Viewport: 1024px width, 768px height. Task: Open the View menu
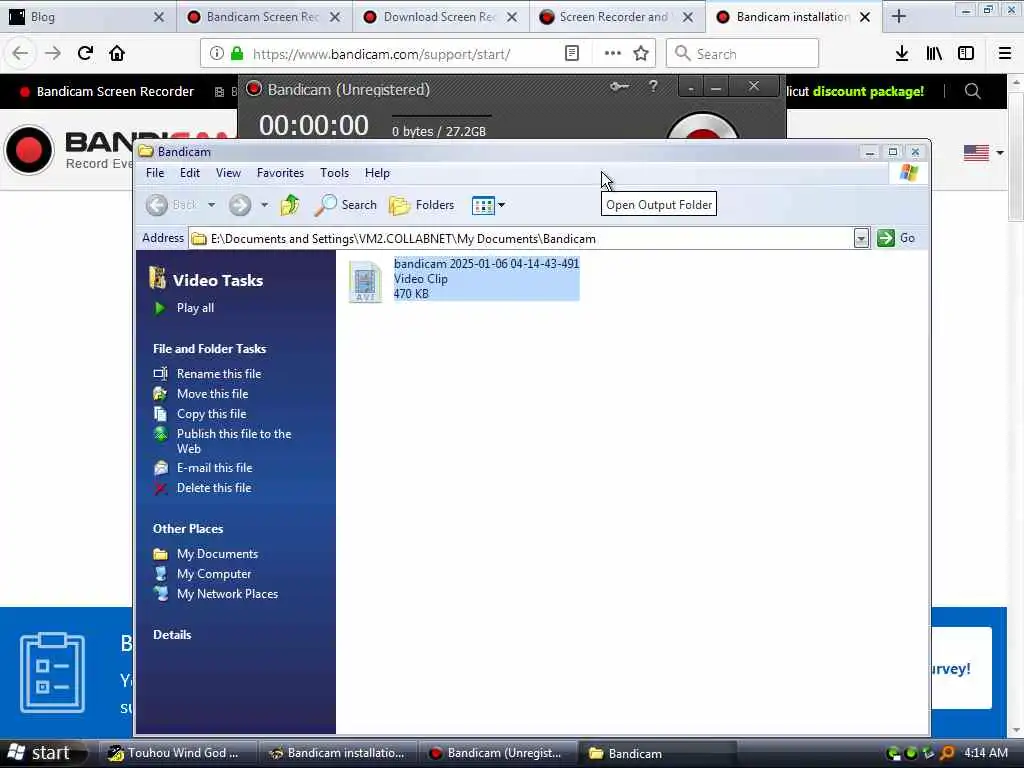(x=229, y=173)
